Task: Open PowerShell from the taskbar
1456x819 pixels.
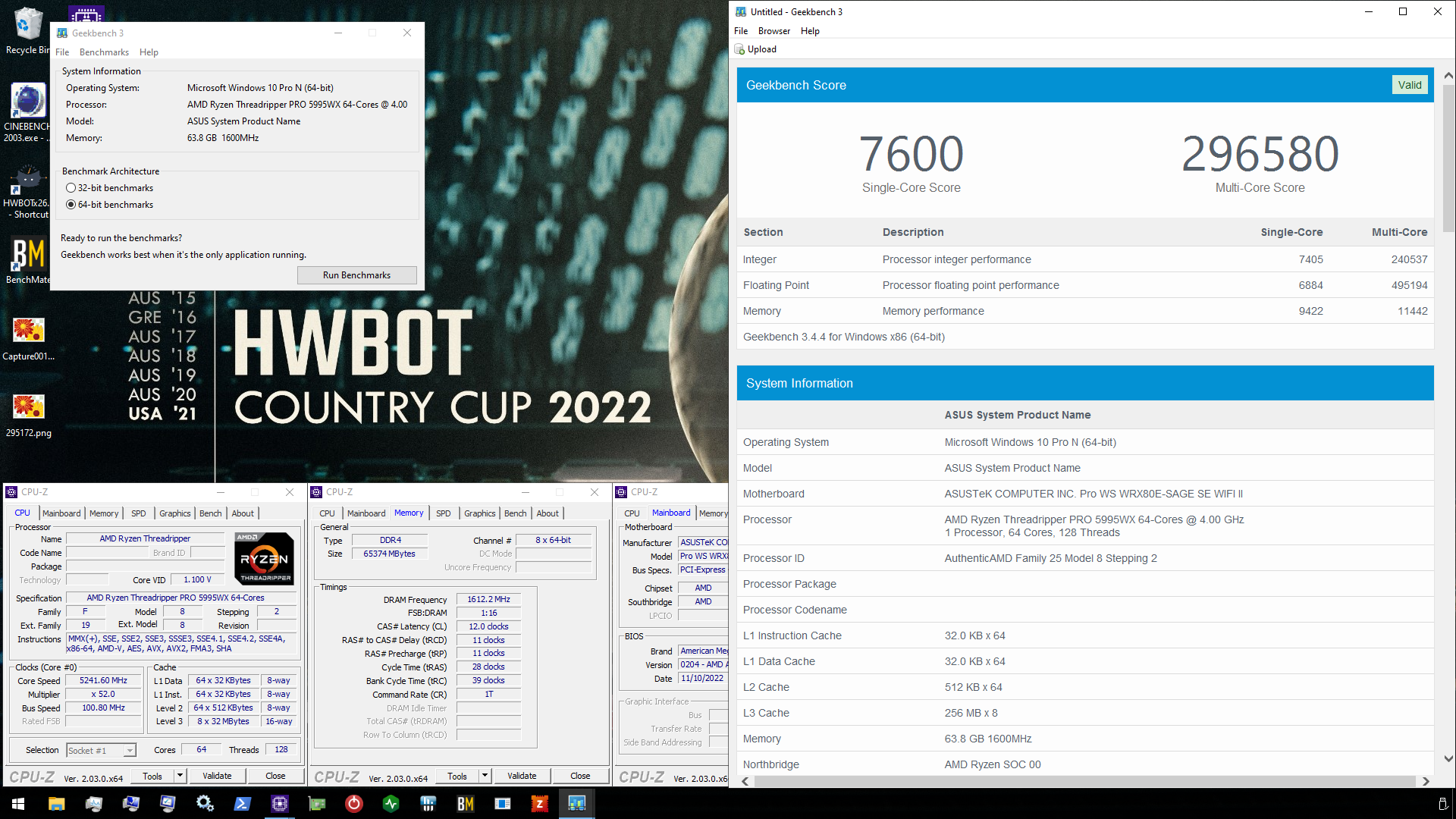Action: [x=242, y=804]
